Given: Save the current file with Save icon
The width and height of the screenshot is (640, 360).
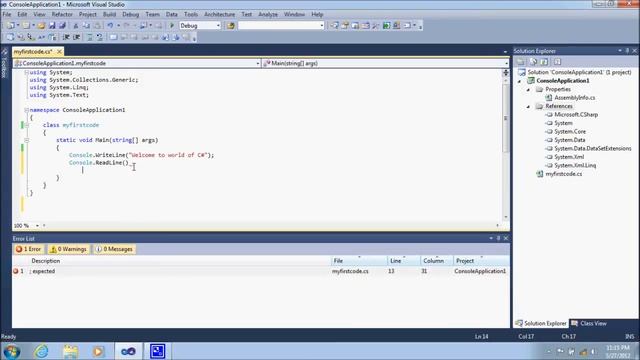Looking at the screenshot, I should pos(52,26).
